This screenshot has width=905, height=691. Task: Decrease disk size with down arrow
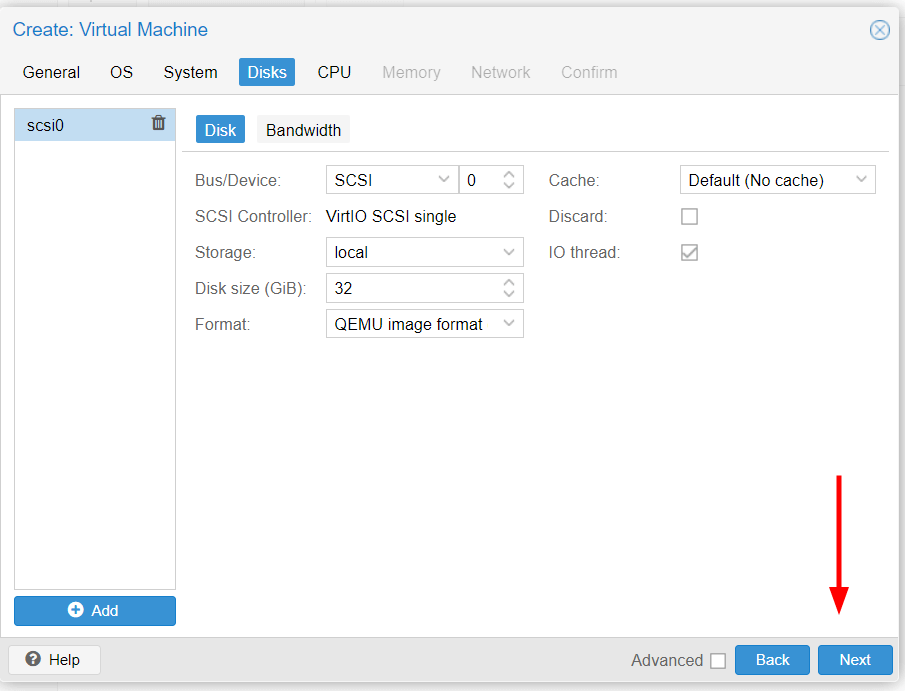(509, 294)
